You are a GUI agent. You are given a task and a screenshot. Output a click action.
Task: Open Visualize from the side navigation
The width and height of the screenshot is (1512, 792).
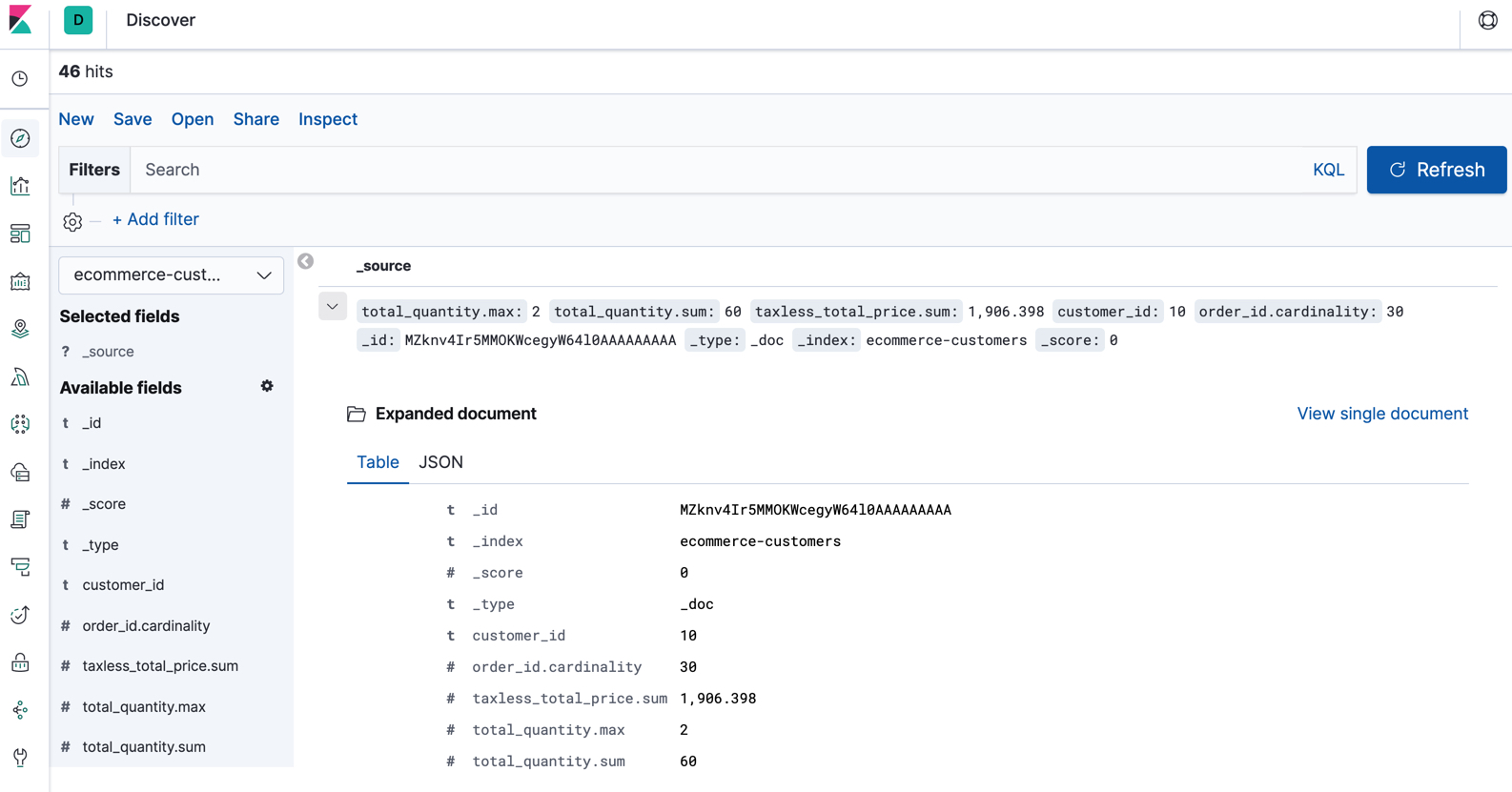[20, 186]
